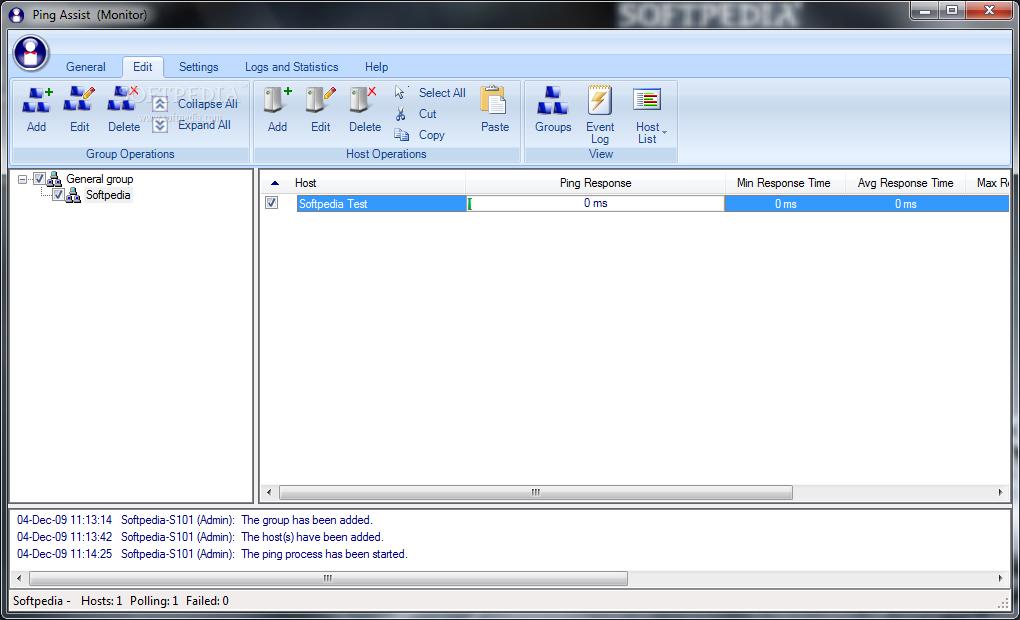
Task: Open the Logs and Statistics tab
Action: (291, 67)
